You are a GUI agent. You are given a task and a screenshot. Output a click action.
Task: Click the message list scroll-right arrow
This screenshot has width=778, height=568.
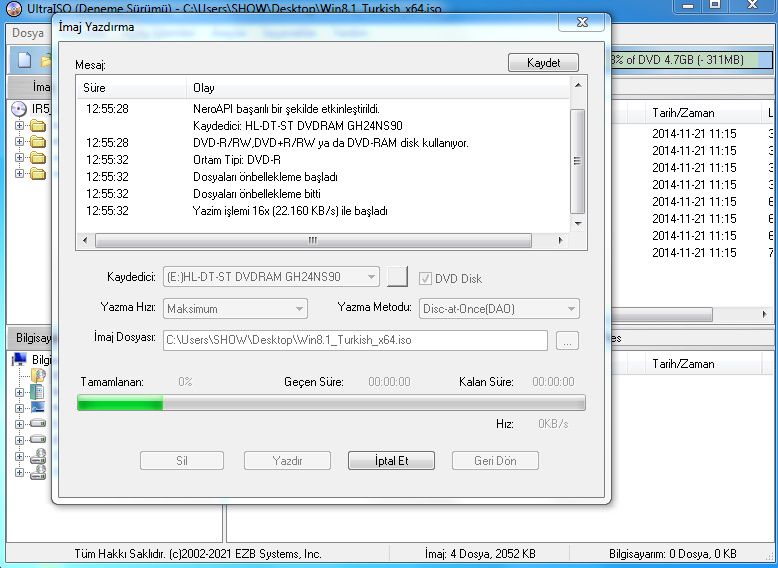pyautogui.click(x=561, y=241)
